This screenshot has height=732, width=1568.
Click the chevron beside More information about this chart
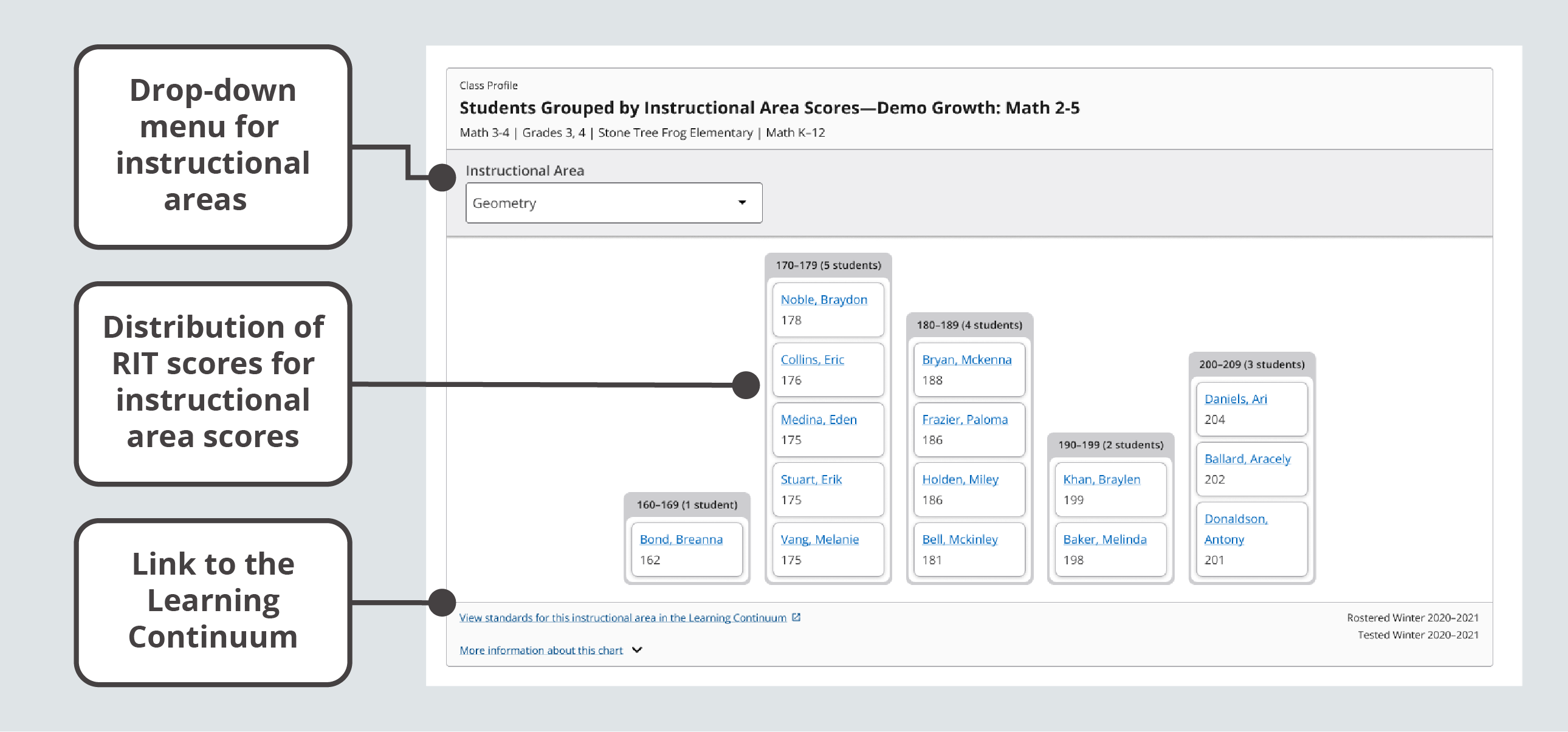pyautogui.click(x=636, y=650)
